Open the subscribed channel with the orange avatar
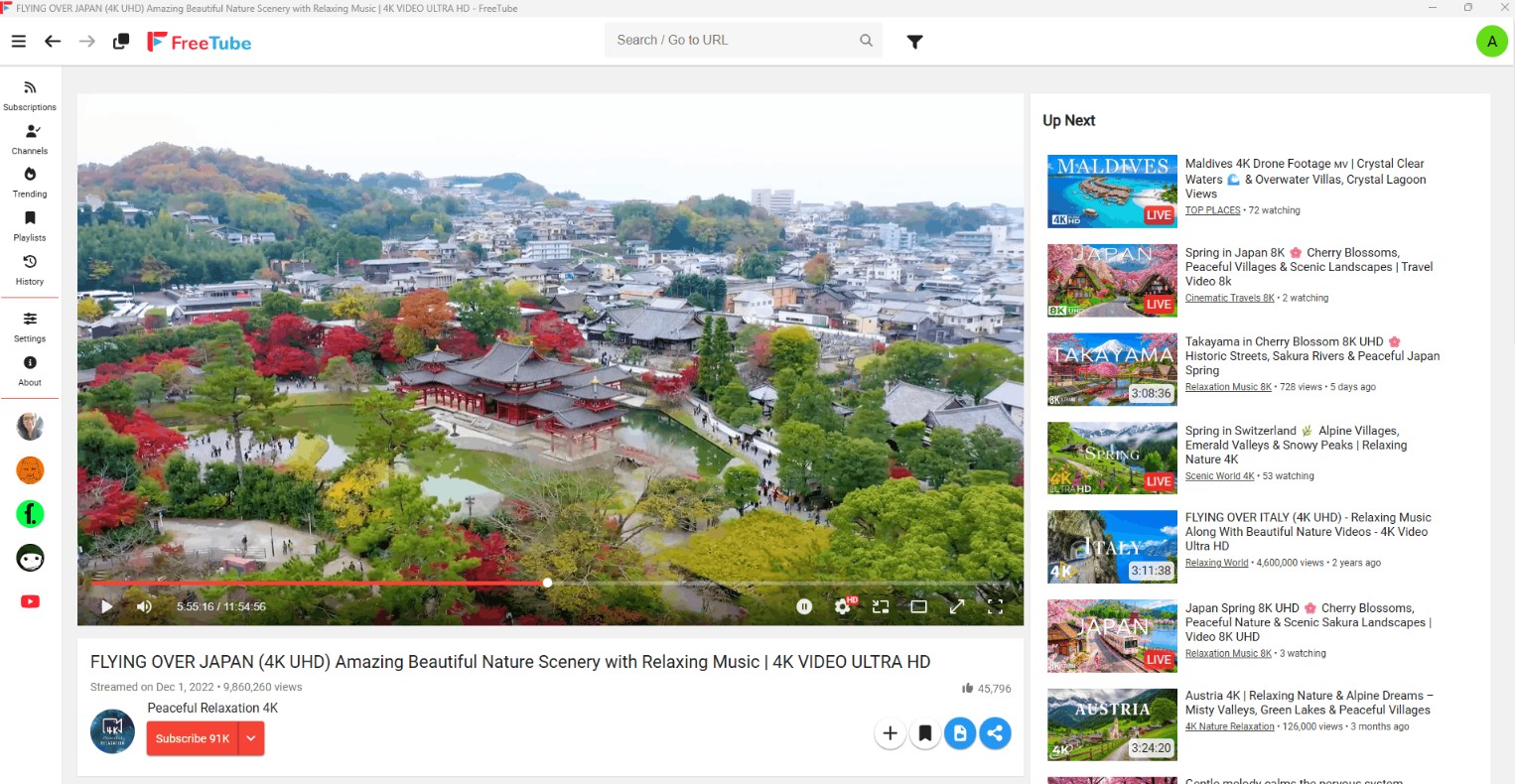Screen dimensions: 1515x784 tap(30, 470)
